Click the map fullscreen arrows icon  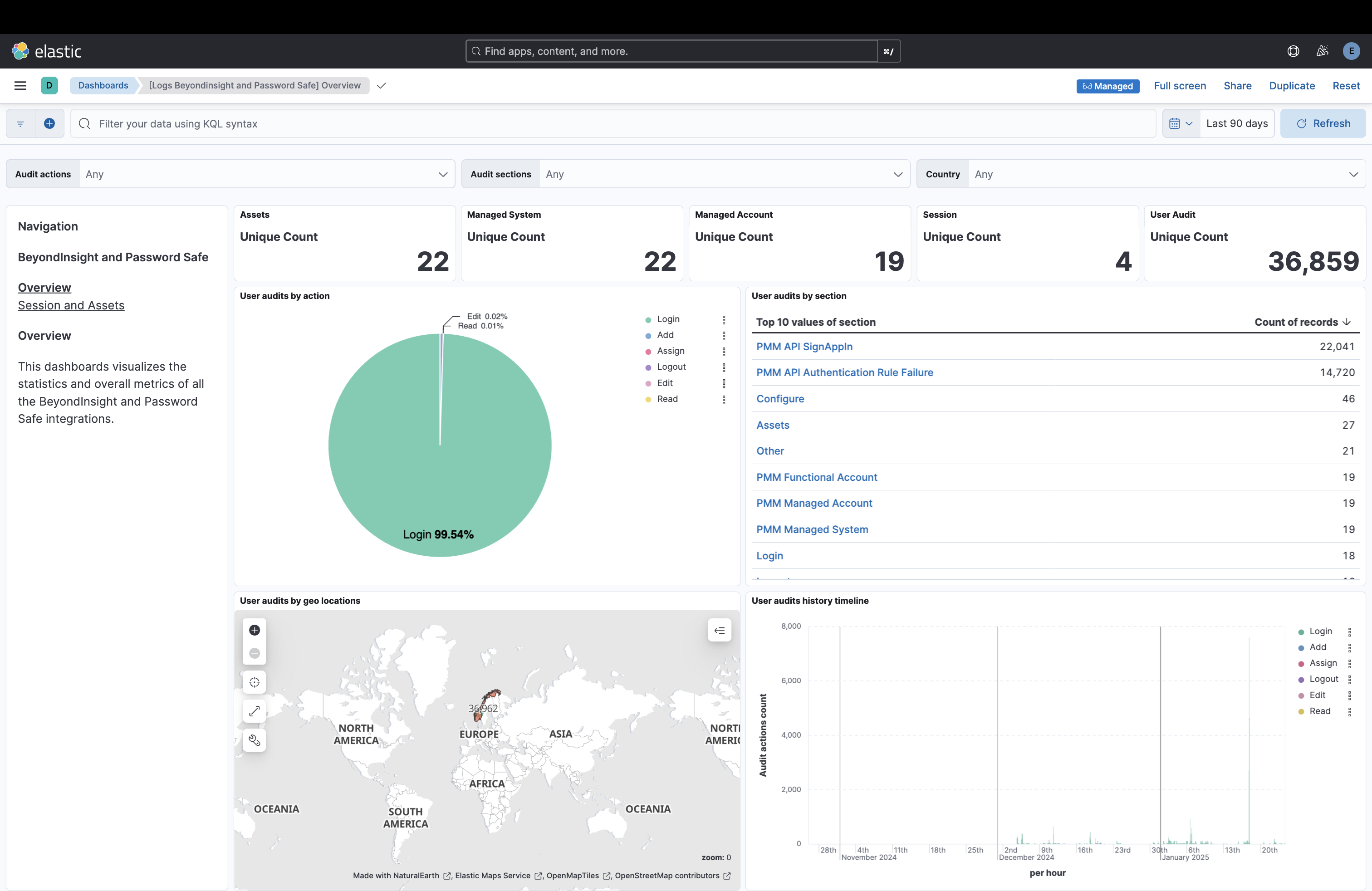pyautogui.click(x=254, y=711)
